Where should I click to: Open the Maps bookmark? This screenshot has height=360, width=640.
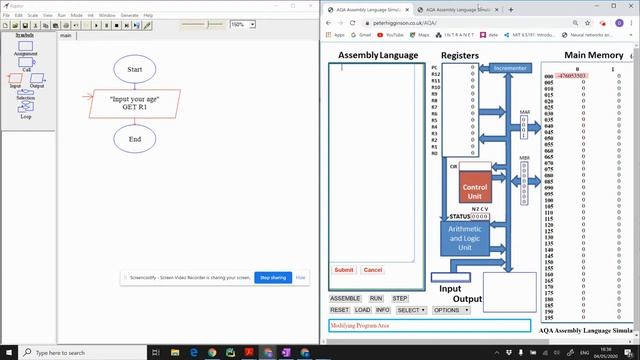coord(420,35)
